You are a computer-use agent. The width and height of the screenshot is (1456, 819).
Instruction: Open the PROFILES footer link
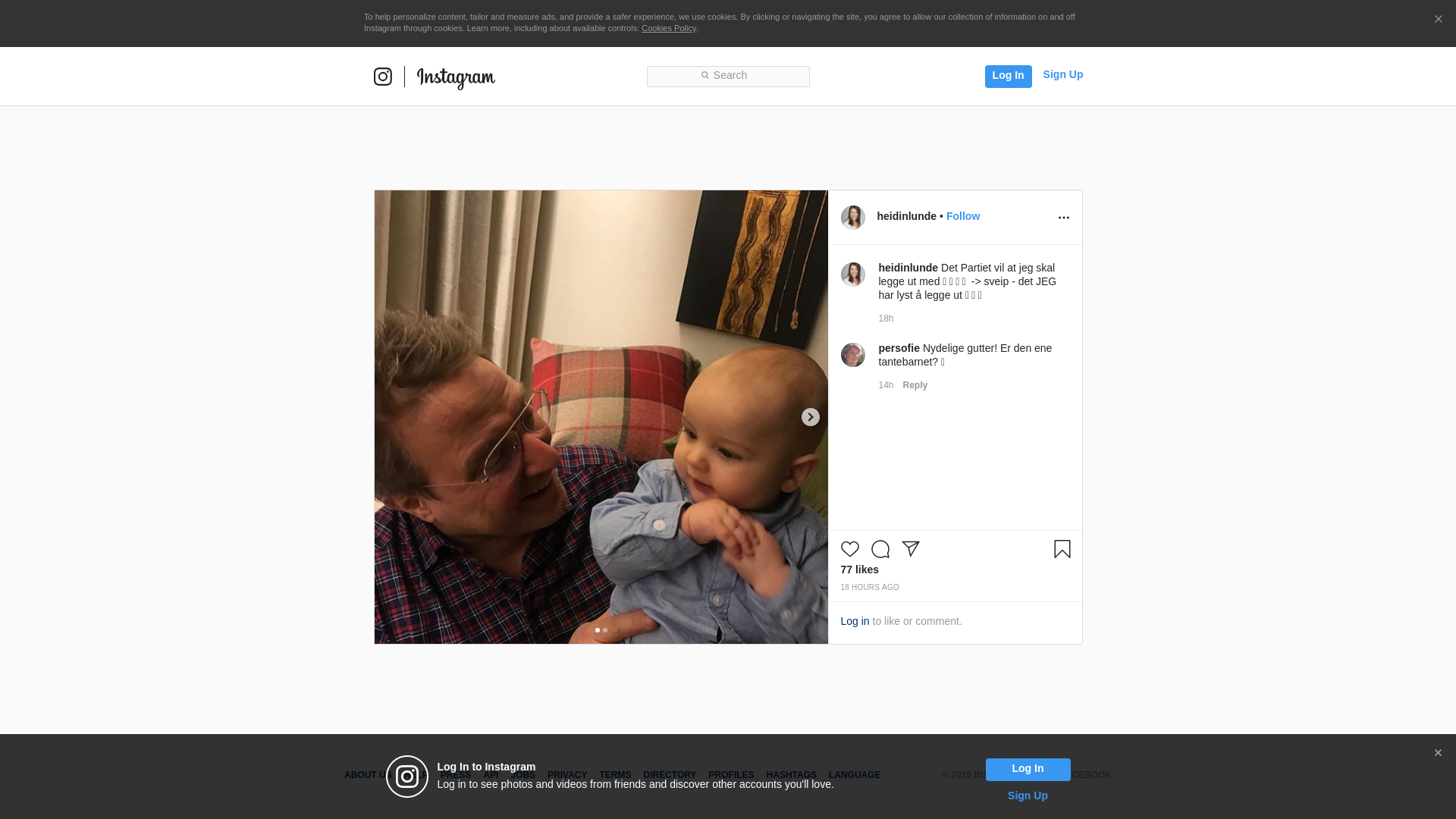click(x=731, y=775)
